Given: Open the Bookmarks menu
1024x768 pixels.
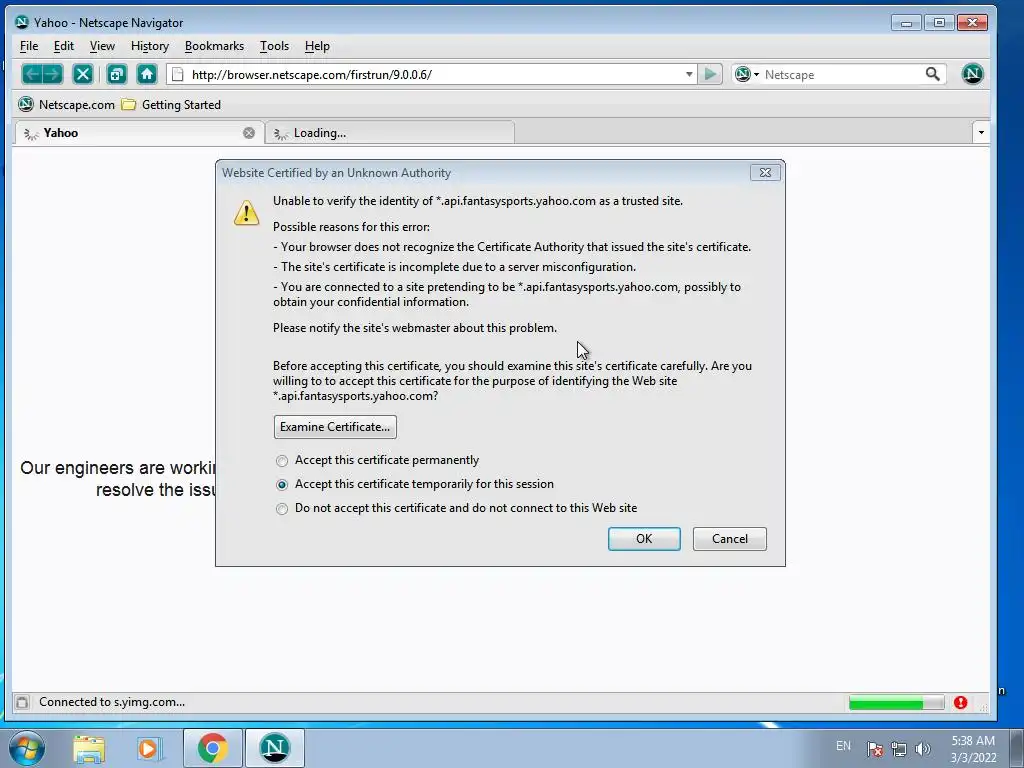Looking at the screenshot, I should (214, 46).
